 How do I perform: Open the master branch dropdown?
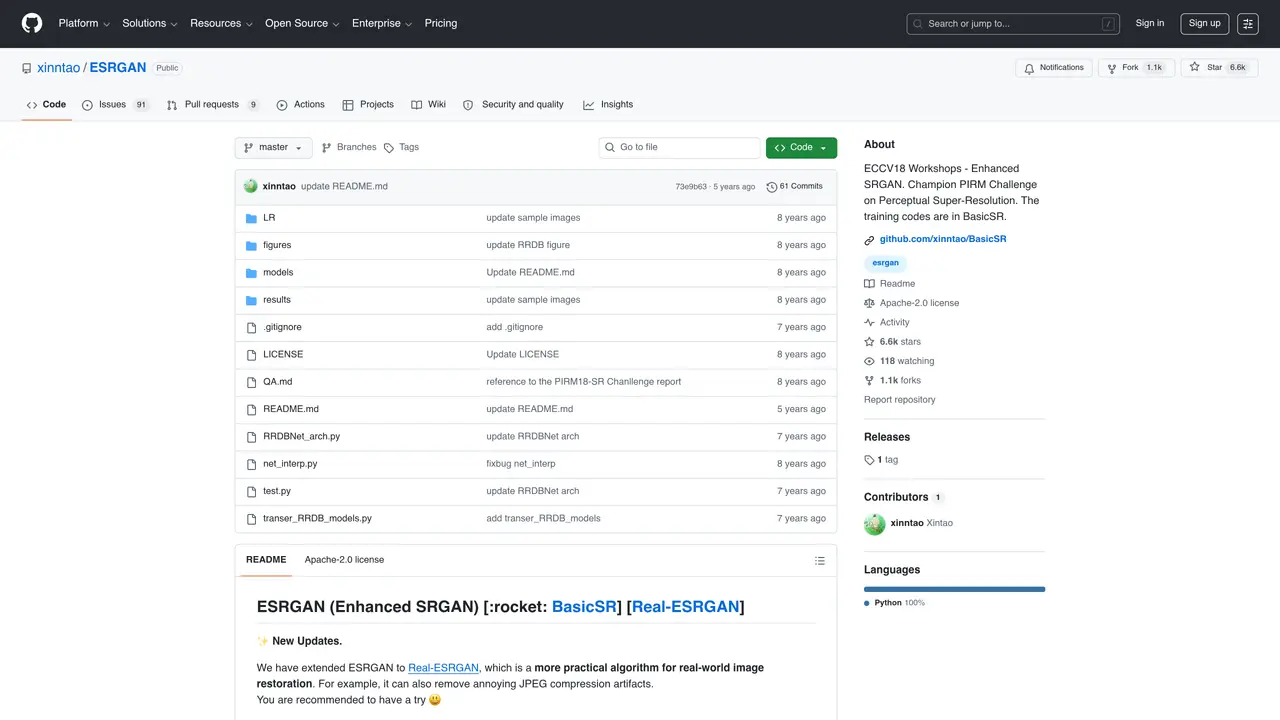(273, 148)
